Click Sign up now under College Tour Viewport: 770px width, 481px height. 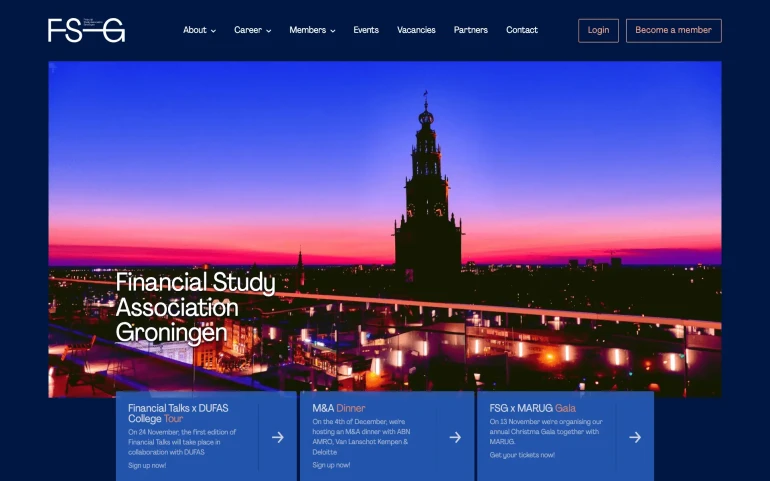[x=147, y=465]
